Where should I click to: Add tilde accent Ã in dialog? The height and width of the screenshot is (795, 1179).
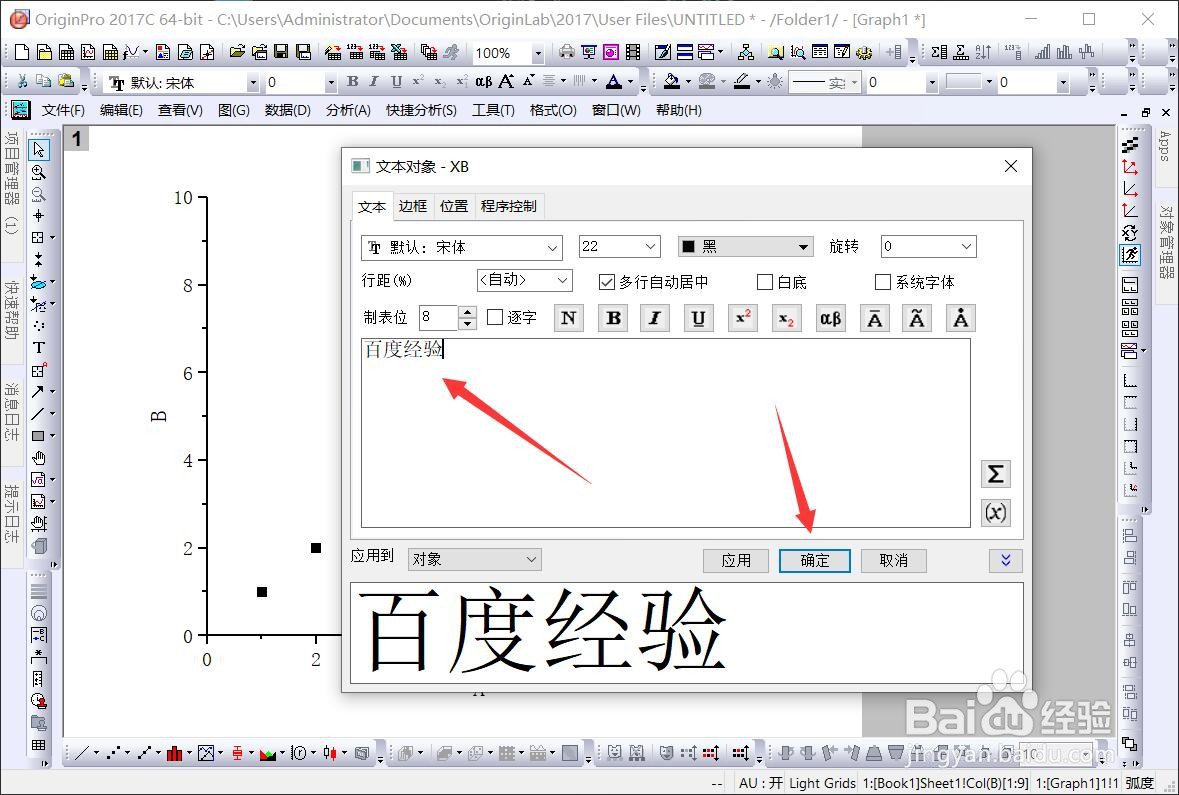pyautogui.click(x=917, y=318)
